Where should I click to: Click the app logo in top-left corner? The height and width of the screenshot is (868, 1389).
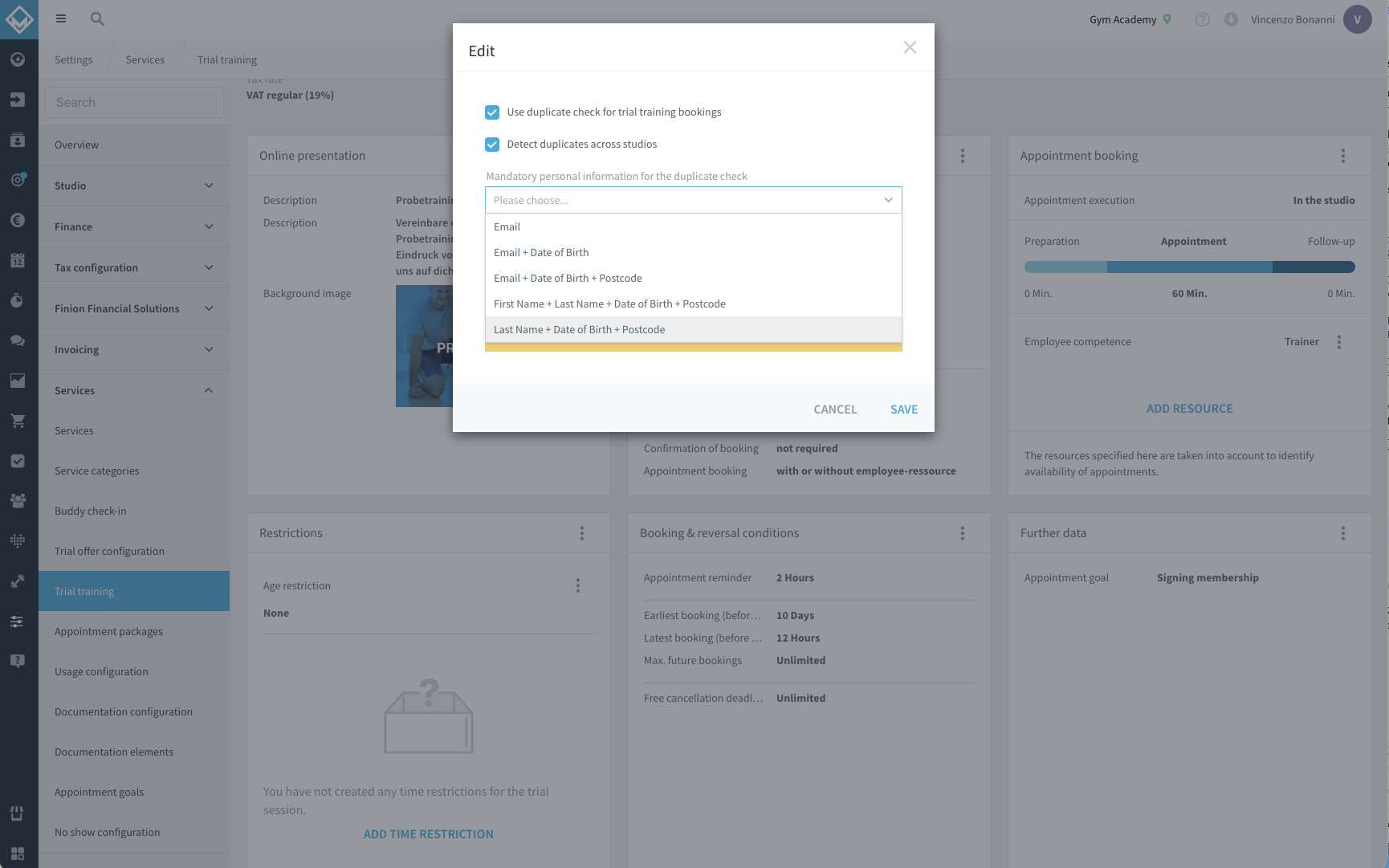point(18,18)
